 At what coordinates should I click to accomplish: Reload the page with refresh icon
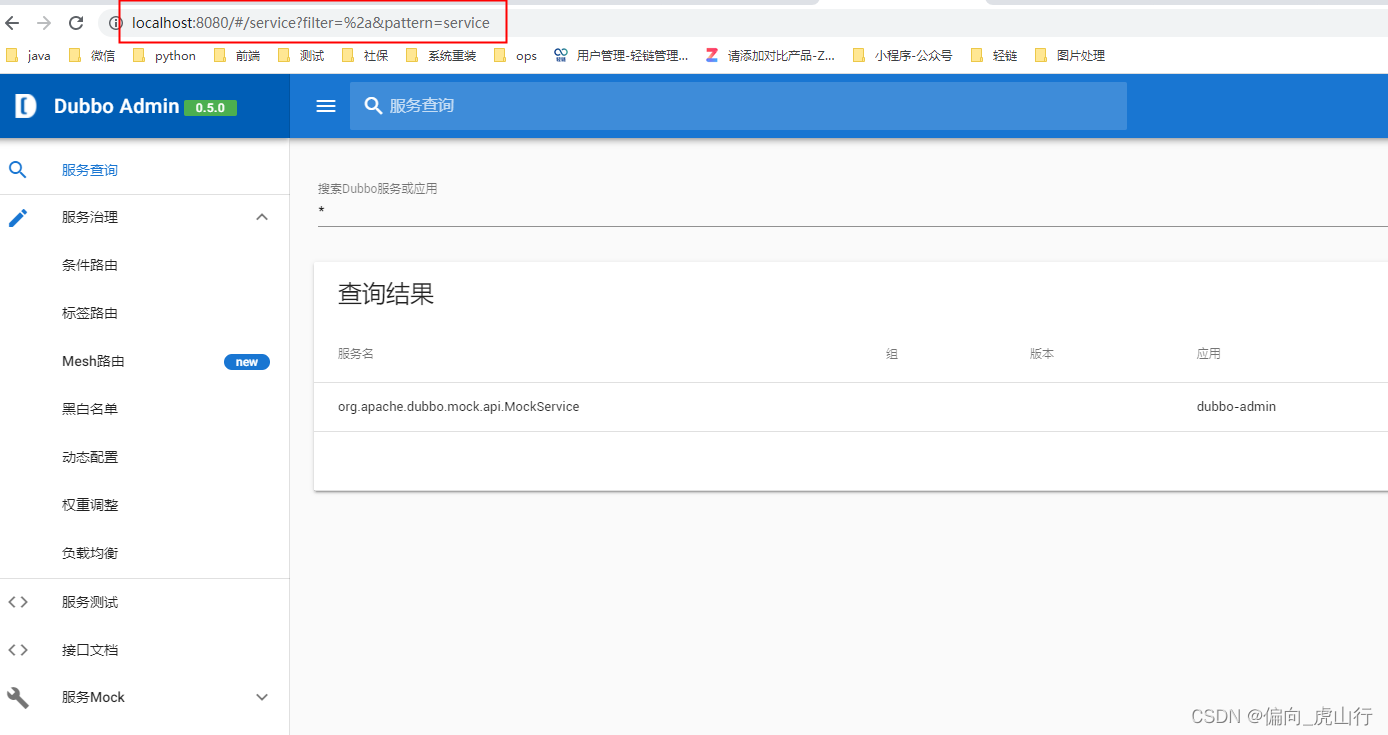[76, 22]
